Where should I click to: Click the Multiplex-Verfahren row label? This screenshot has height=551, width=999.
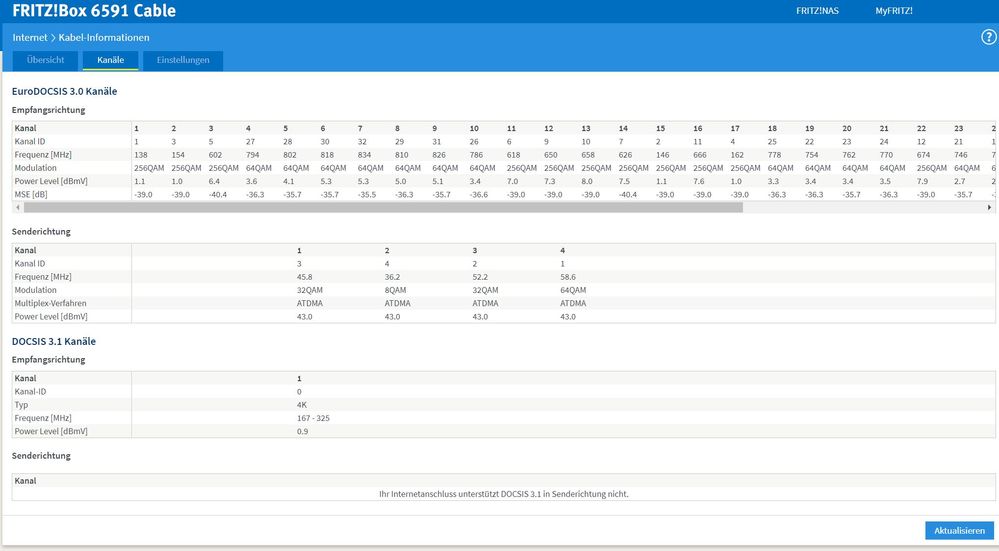50,304
